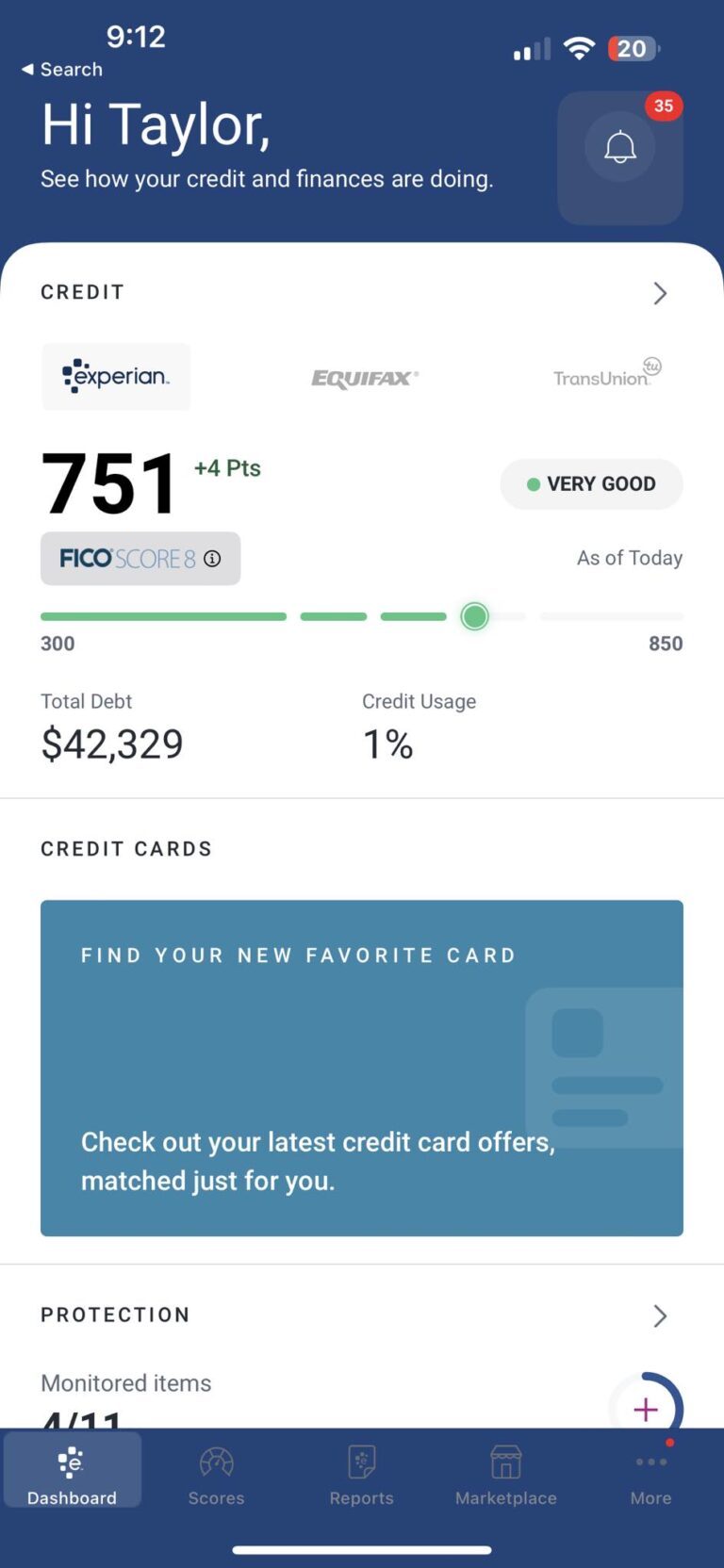Image resolution: width=724 pixels, height=1568 pixels.
Task: Open the Scores gauge icon
Action: [x=216, y=1462]
